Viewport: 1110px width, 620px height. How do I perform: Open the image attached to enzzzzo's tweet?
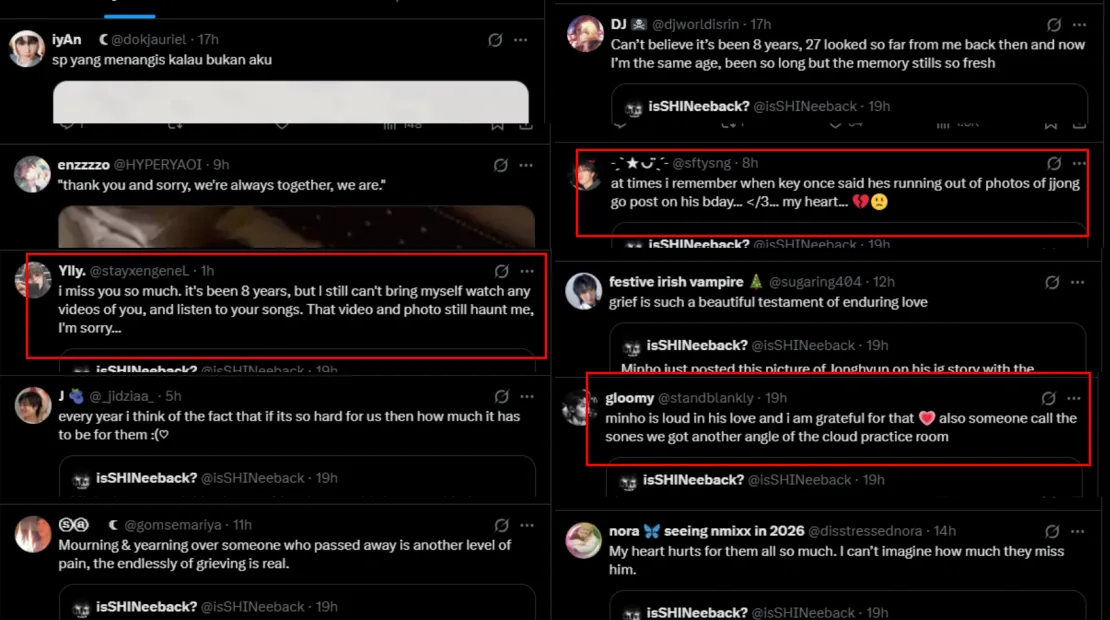[x=297, y=226]
